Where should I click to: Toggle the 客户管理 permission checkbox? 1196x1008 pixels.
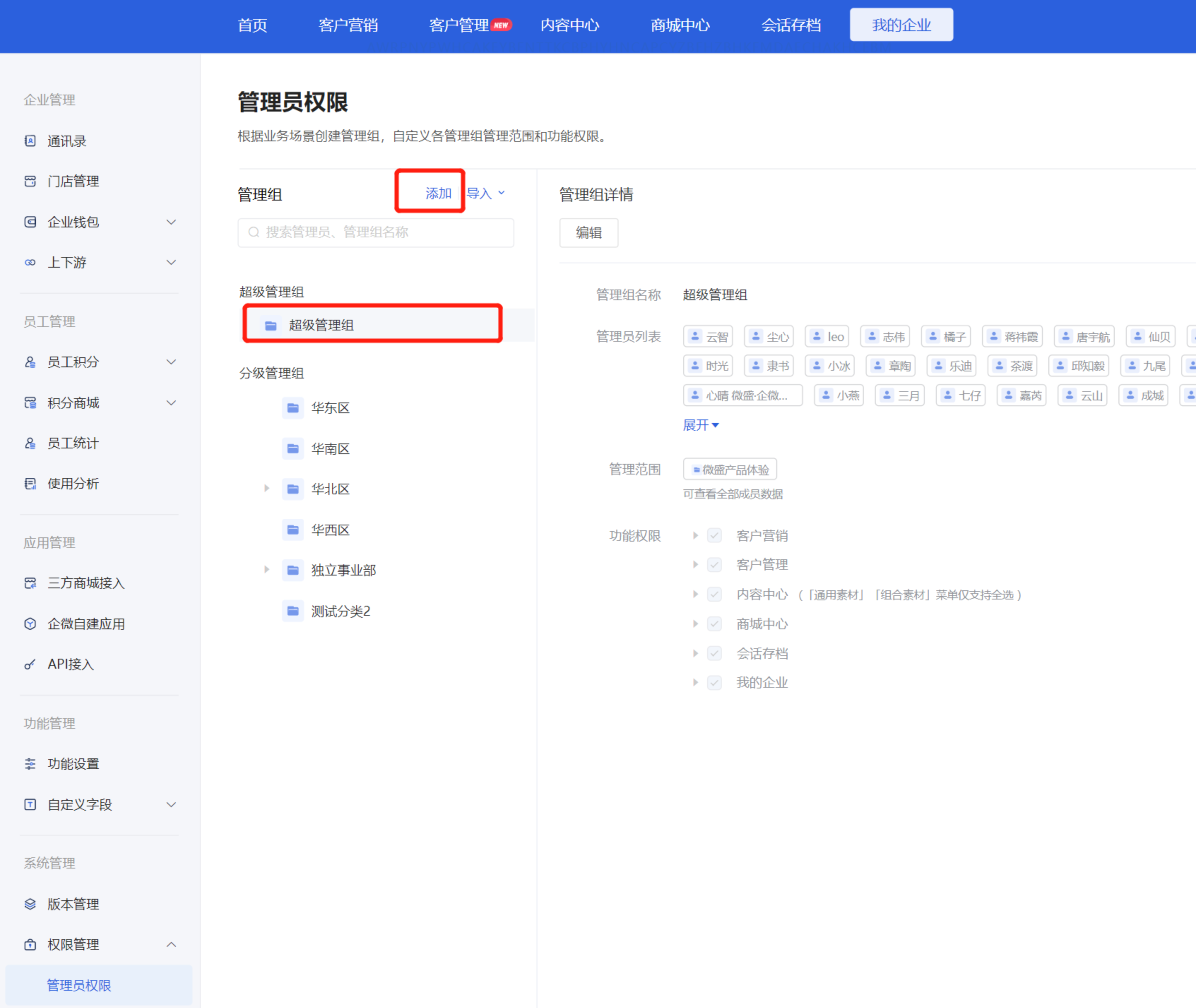tap(715, 565)
